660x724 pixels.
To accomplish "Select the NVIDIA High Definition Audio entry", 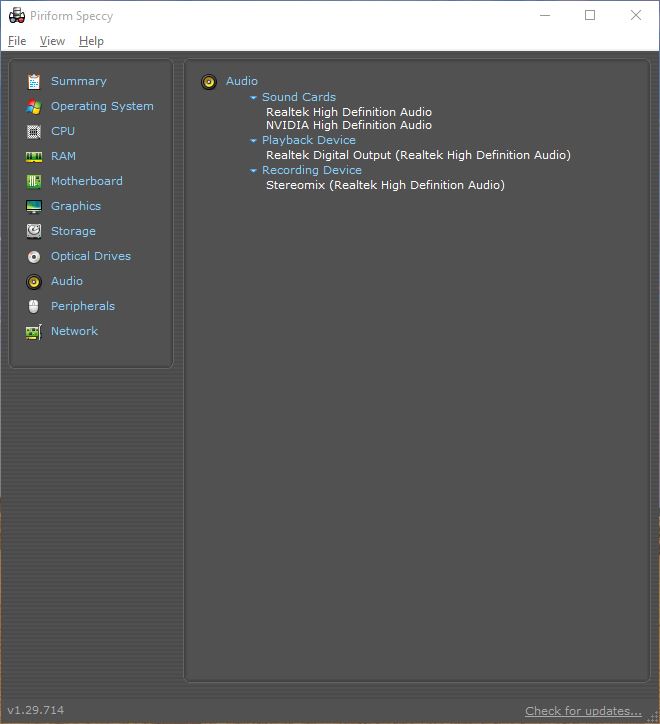I will tap(349, 125).
